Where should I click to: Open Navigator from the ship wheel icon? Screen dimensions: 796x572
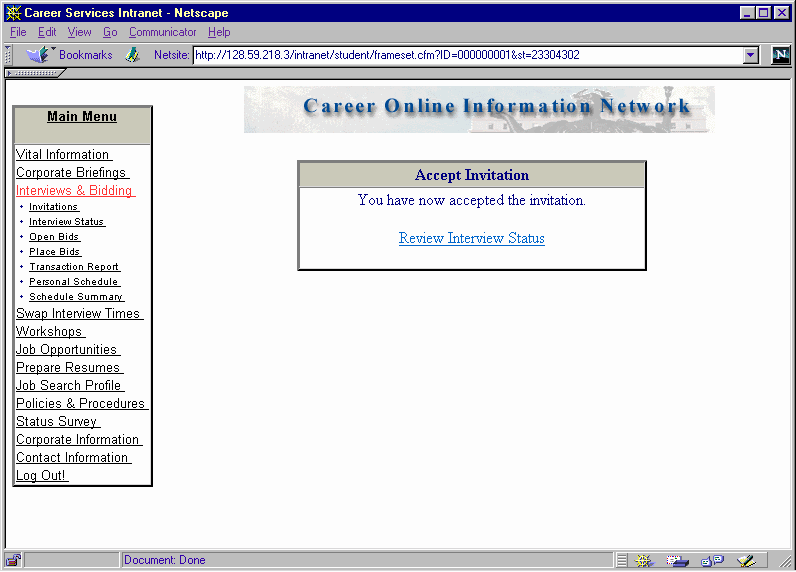click(x=643, y=560)
